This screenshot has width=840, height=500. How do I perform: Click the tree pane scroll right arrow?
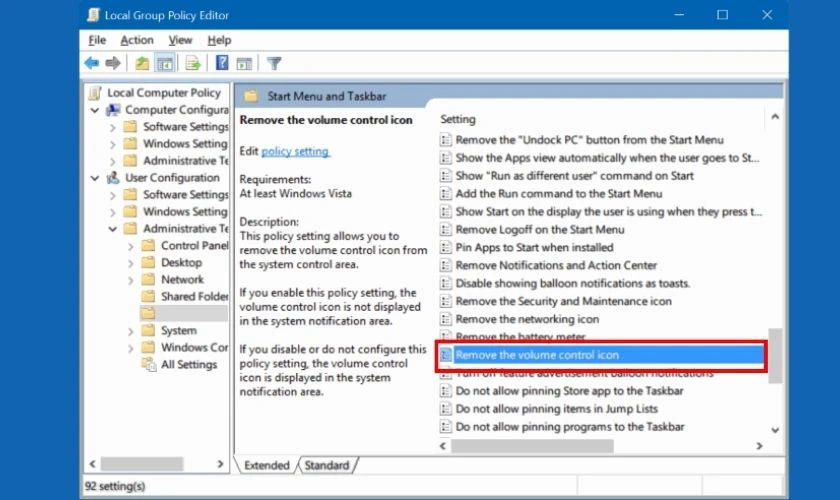220,464
